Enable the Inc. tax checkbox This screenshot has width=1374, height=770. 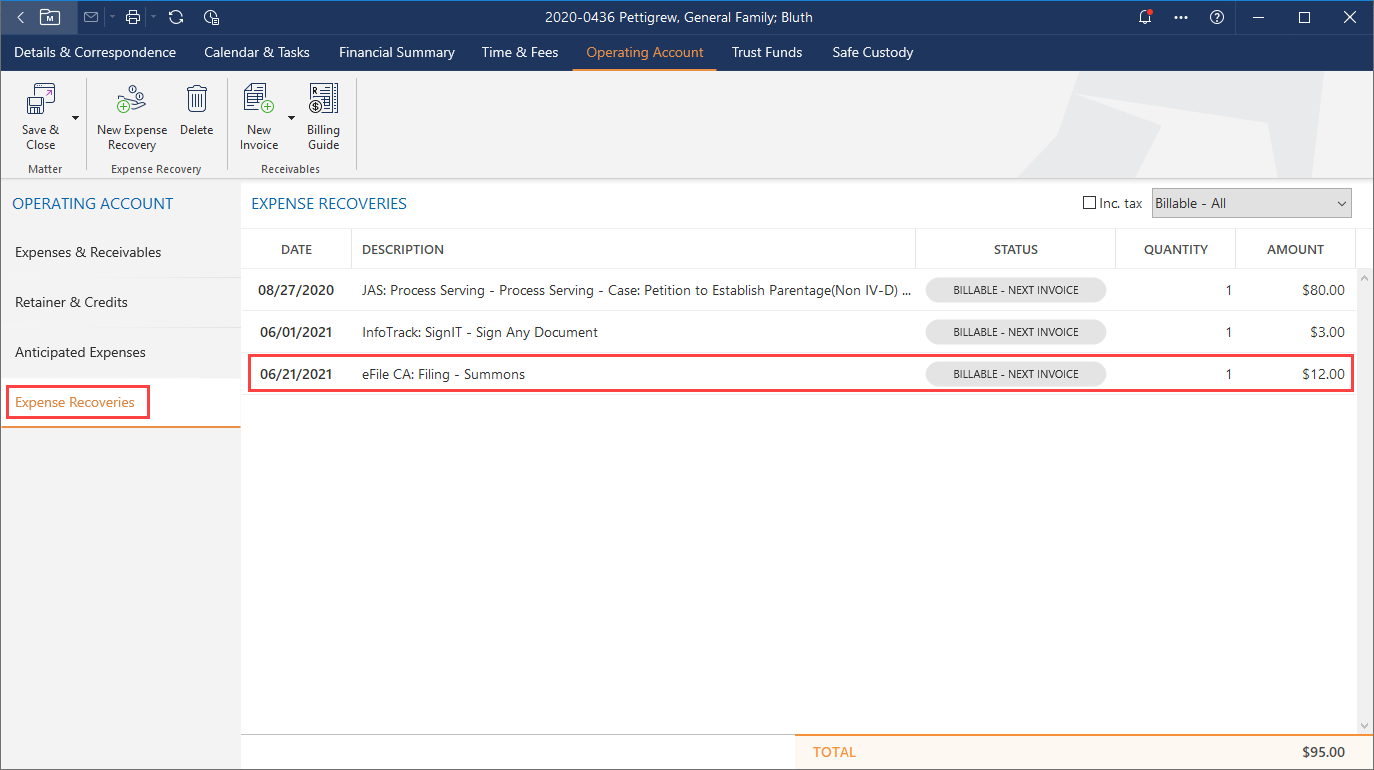coord(1089,202)
